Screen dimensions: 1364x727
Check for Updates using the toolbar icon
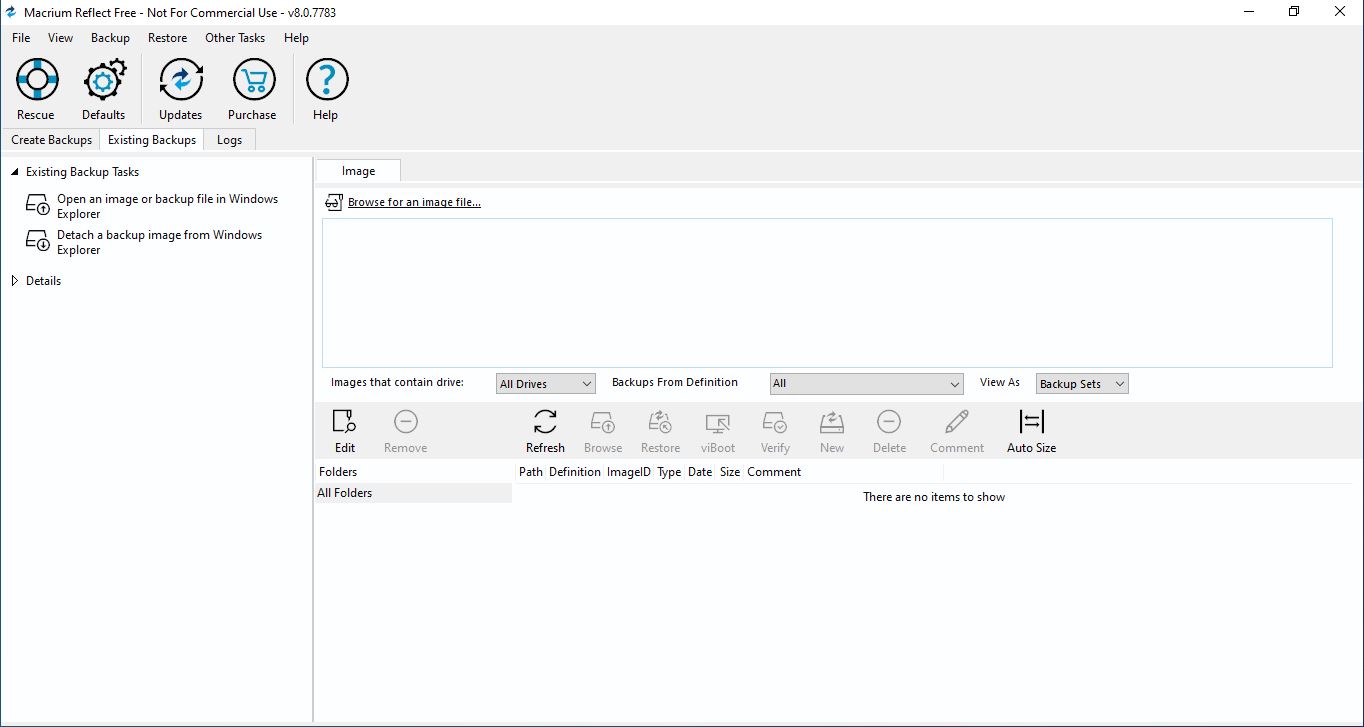point(181,79)
